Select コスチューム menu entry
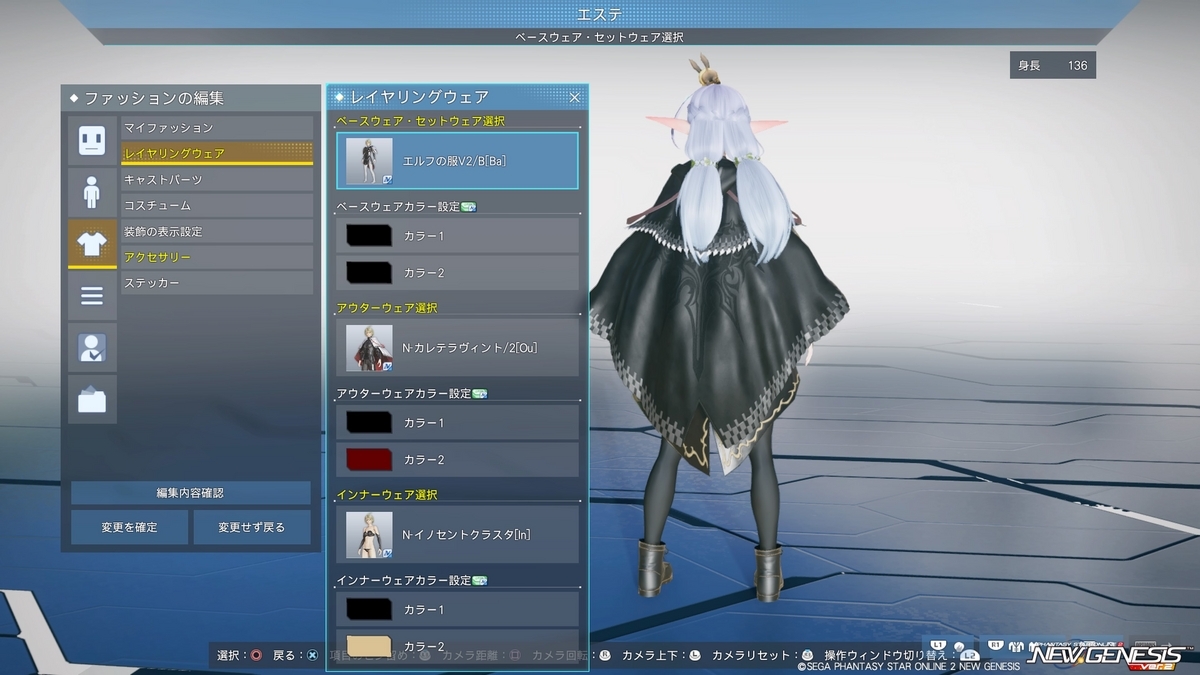The image size is (1200, 675). 217,205
